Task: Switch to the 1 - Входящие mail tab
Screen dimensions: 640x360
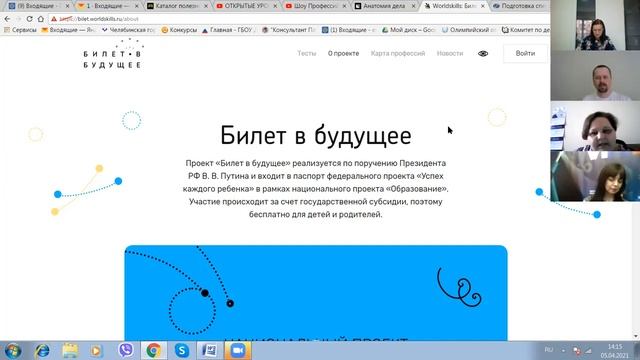Action: pos(107,6)
